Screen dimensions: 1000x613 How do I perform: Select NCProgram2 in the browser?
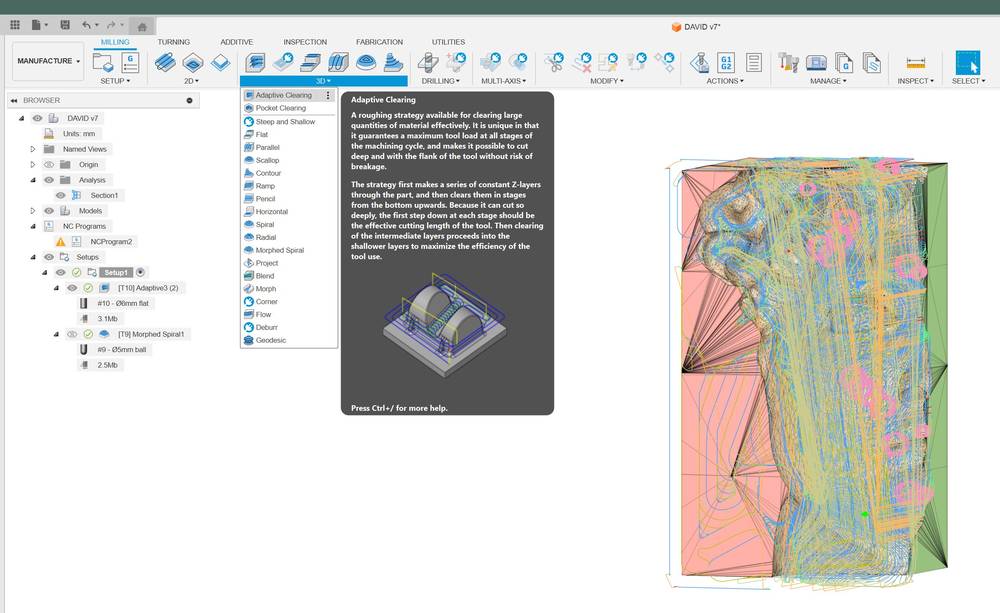[x=111, y=242]
